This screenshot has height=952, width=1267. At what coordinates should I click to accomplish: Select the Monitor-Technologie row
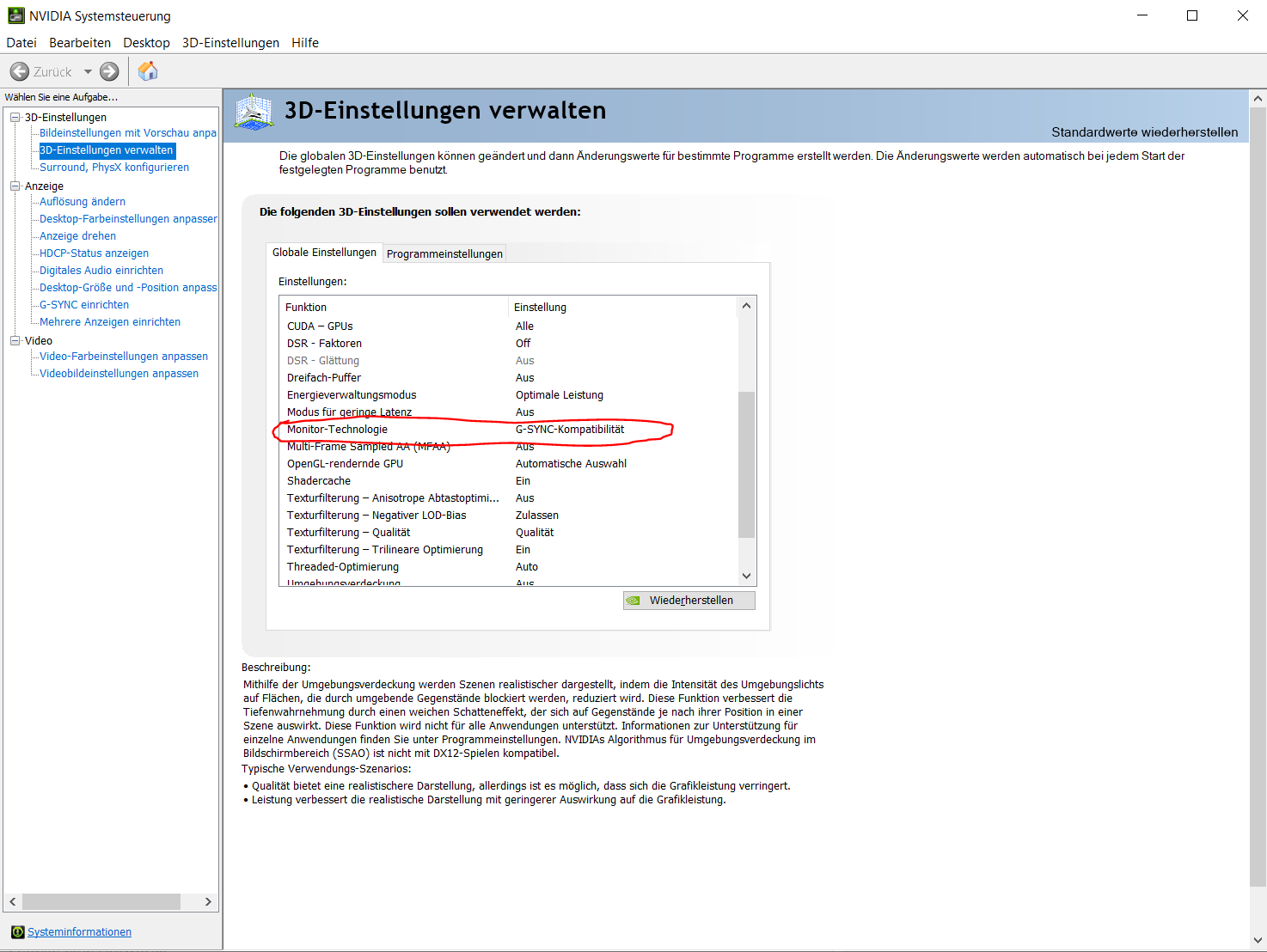[x=509, y=430]
